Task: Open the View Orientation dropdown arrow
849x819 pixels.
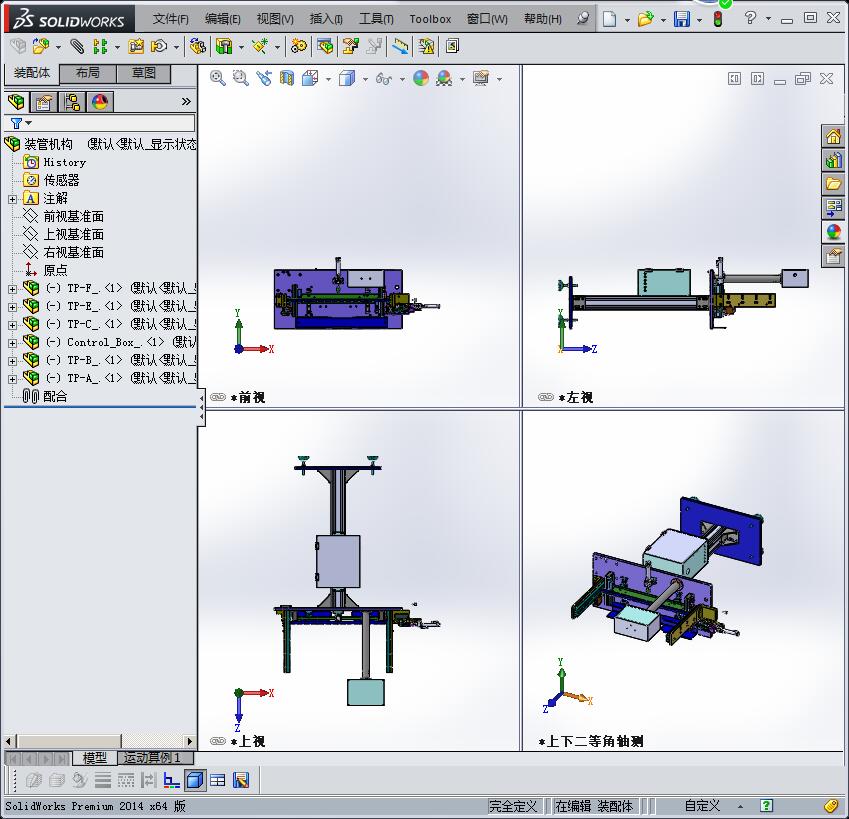Action: [x=329, y=79]
